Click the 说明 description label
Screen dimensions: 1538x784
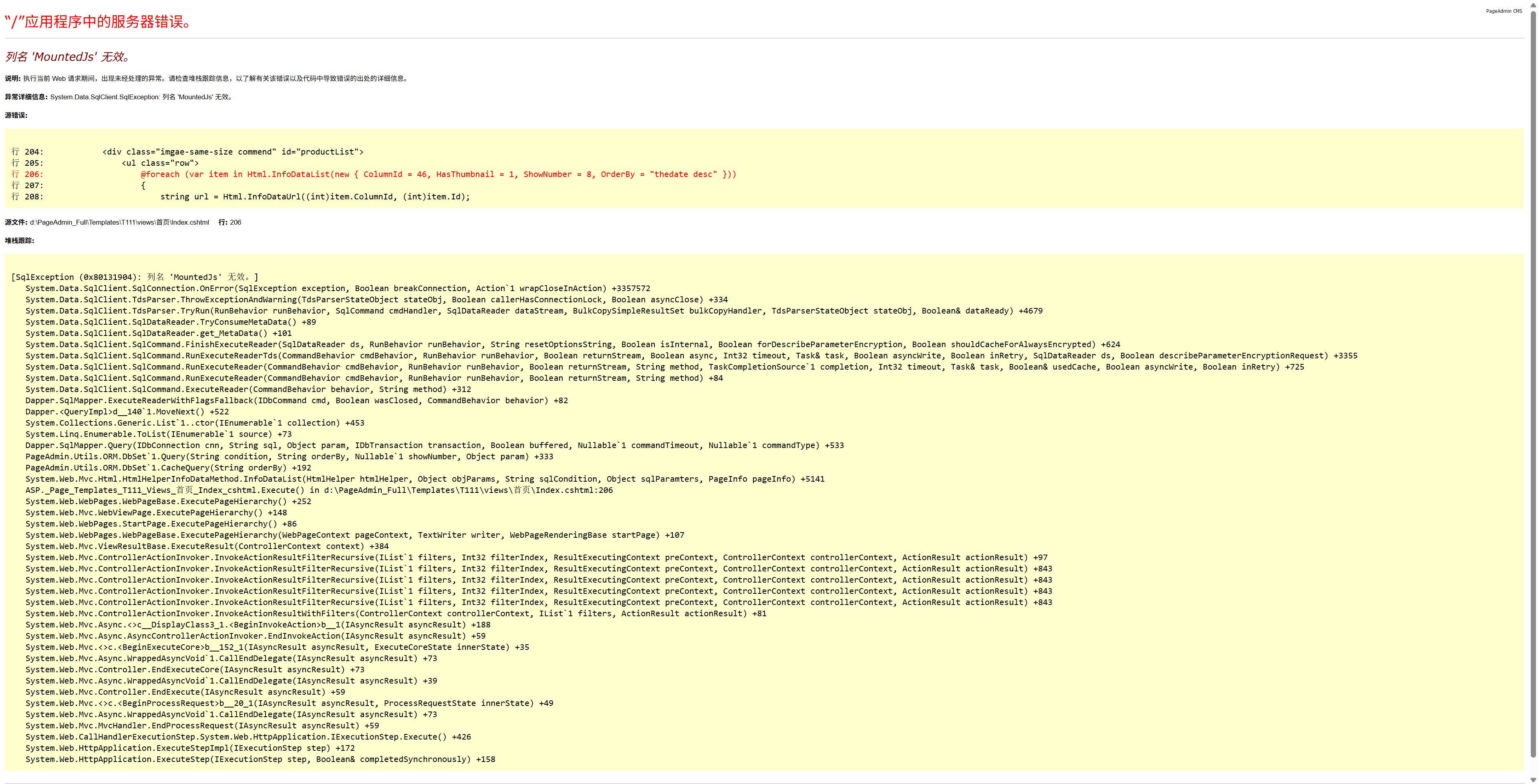click(12, 78)
